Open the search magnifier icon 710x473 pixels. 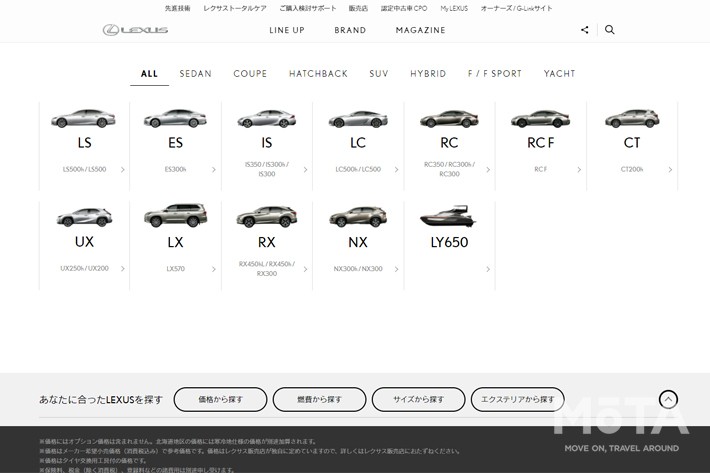click(609, 30)
